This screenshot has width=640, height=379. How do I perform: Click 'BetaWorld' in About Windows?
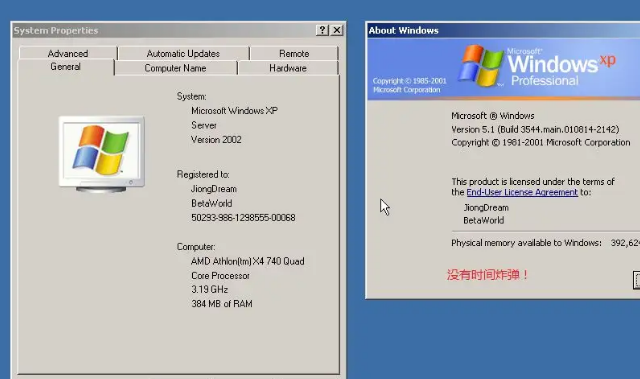[484, 220]
